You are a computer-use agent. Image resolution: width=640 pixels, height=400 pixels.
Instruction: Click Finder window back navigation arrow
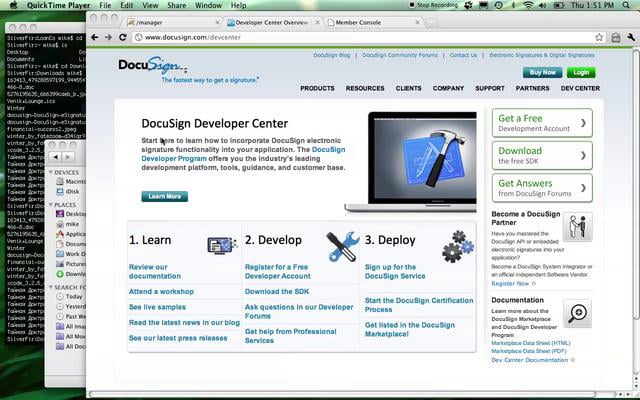point(56,157)
